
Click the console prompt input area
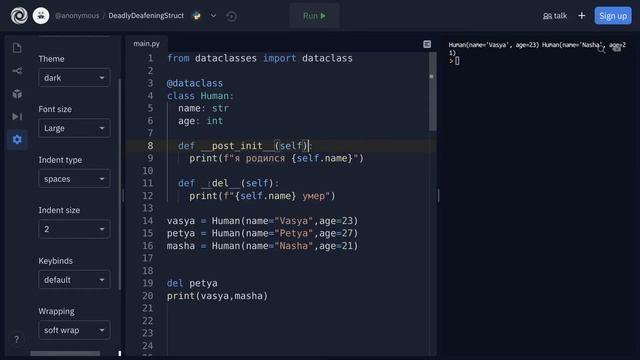pyautogui.click(x=457, y=61)
